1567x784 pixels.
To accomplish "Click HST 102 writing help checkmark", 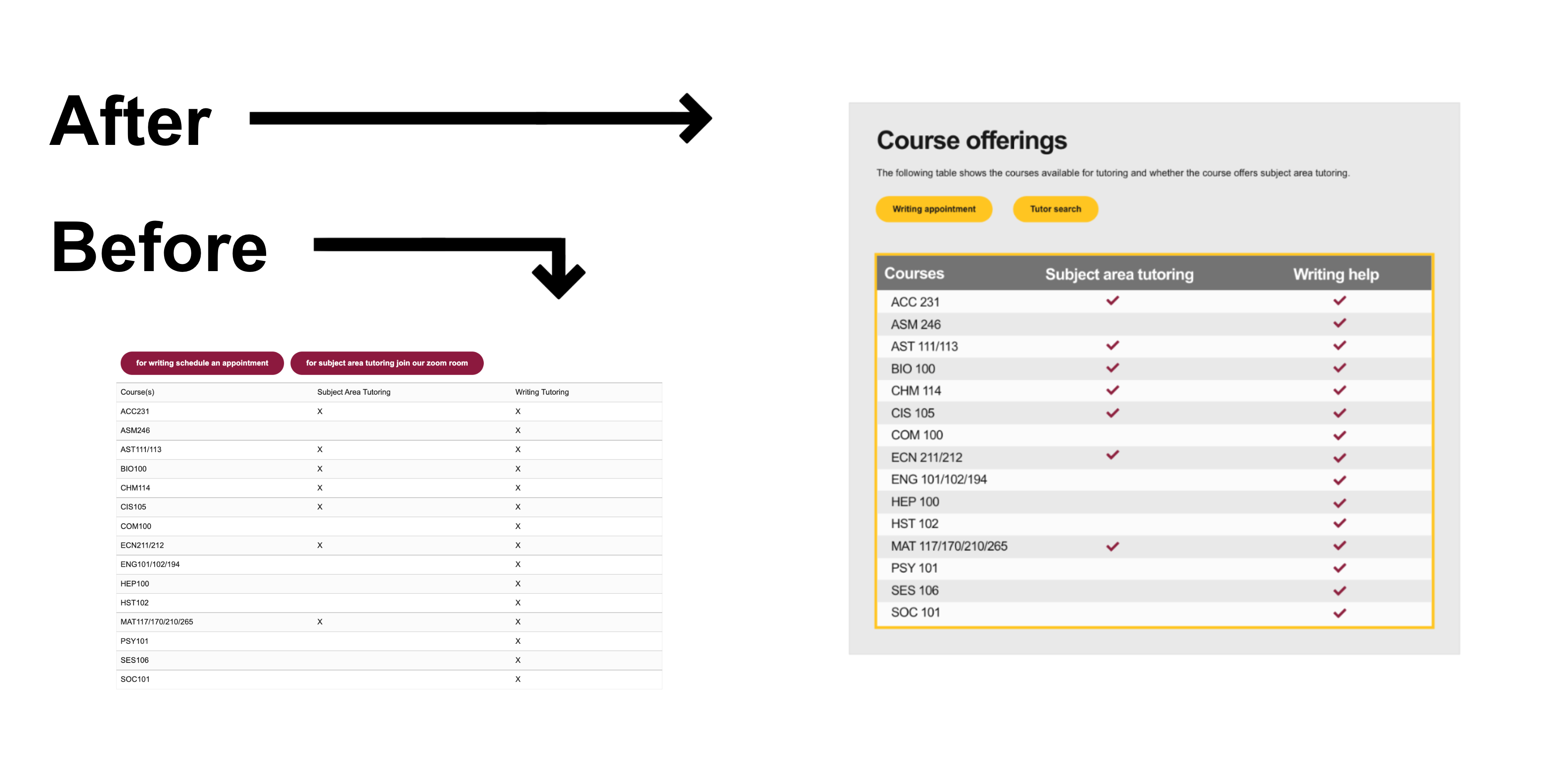I will click(x=1339, y=523).
